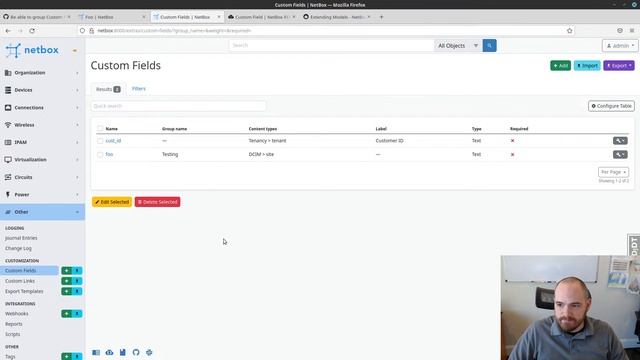
Task: Open the Firefox hamburger menu
Action: tap(631, 31)
